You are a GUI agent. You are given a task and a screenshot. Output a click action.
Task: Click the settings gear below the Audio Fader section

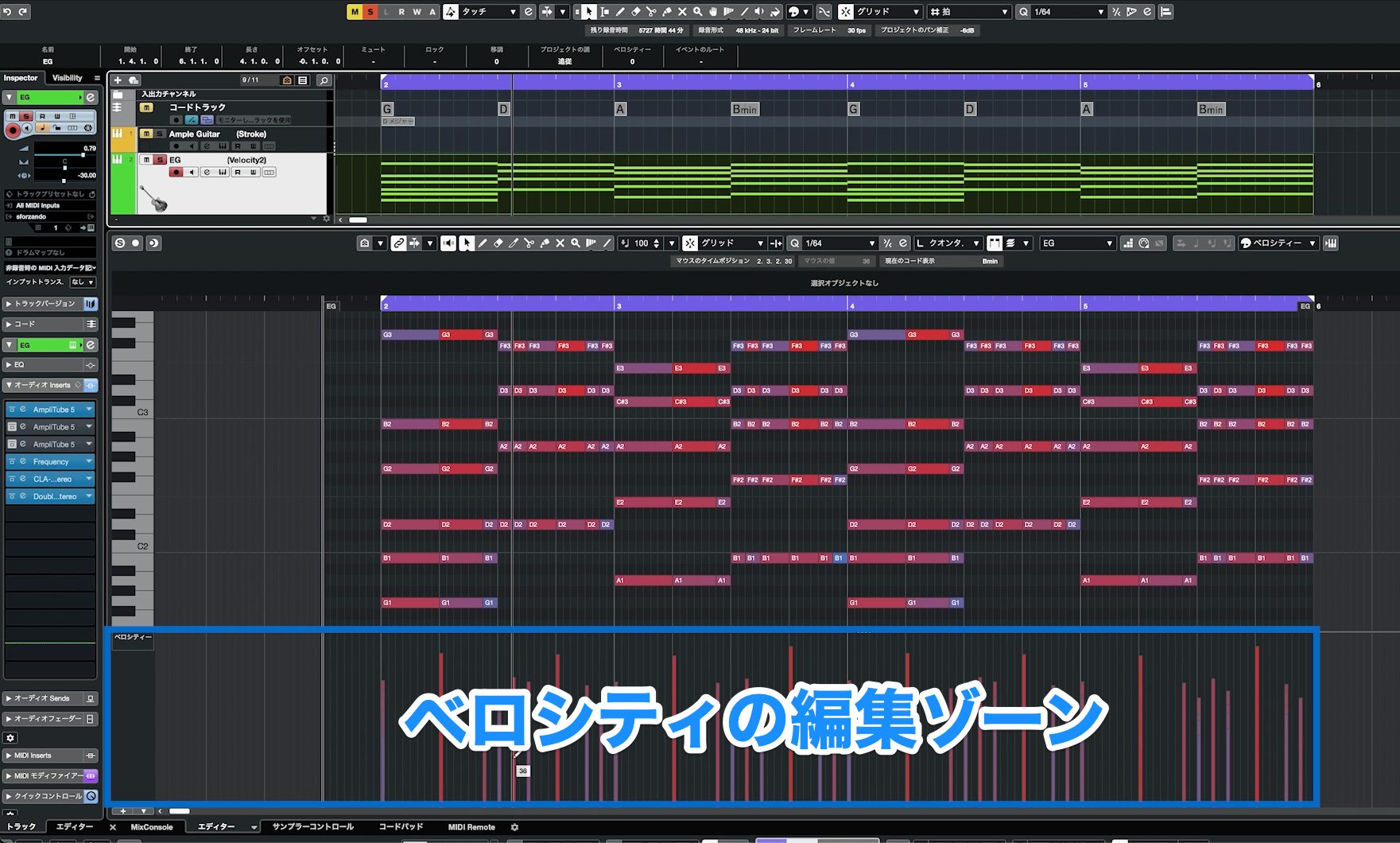[x=10, y=738]
